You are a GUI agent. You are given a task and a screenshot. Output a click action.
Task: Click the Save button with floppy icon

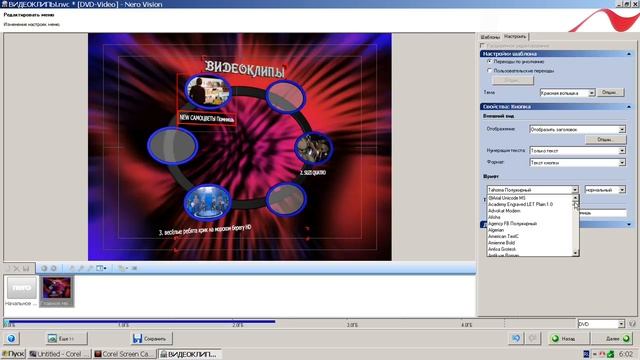tap(151, 338)
